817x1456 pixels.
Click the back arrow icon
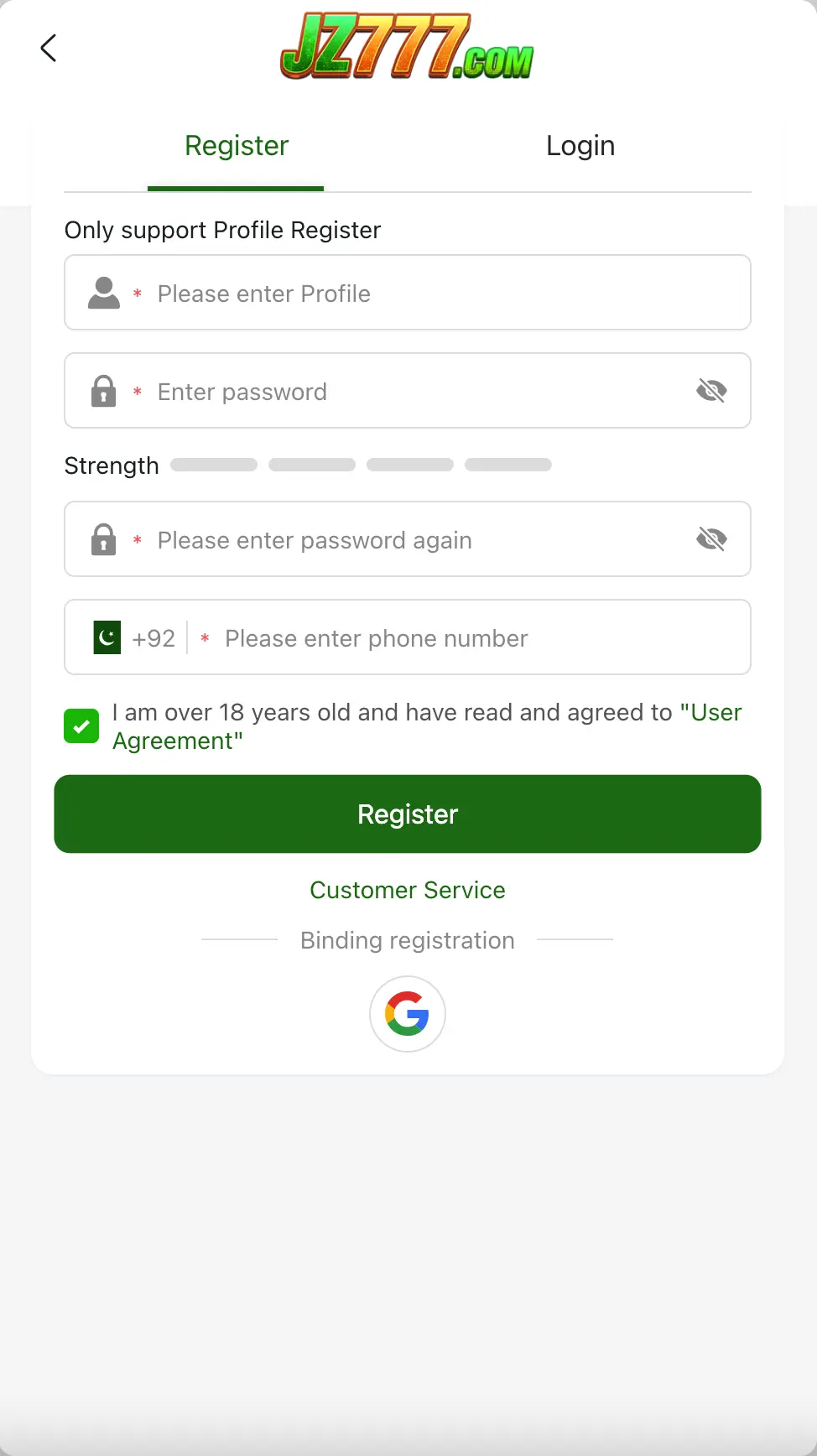49,49
